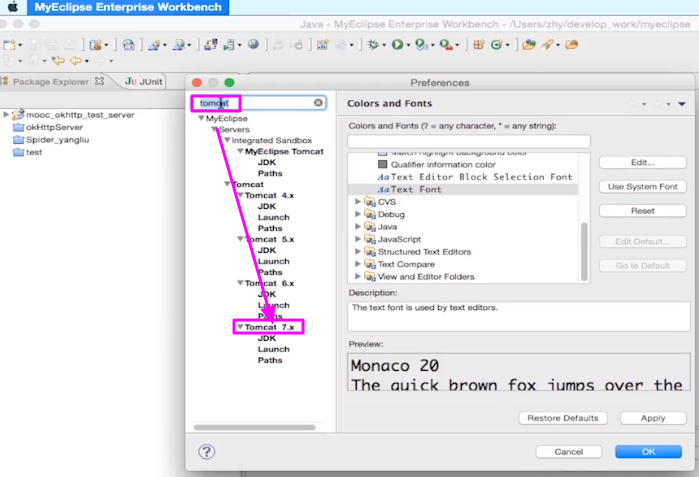Collapse the MyEclipse tree node
Viewport: 699px width, 477px height.
[201, 118]
